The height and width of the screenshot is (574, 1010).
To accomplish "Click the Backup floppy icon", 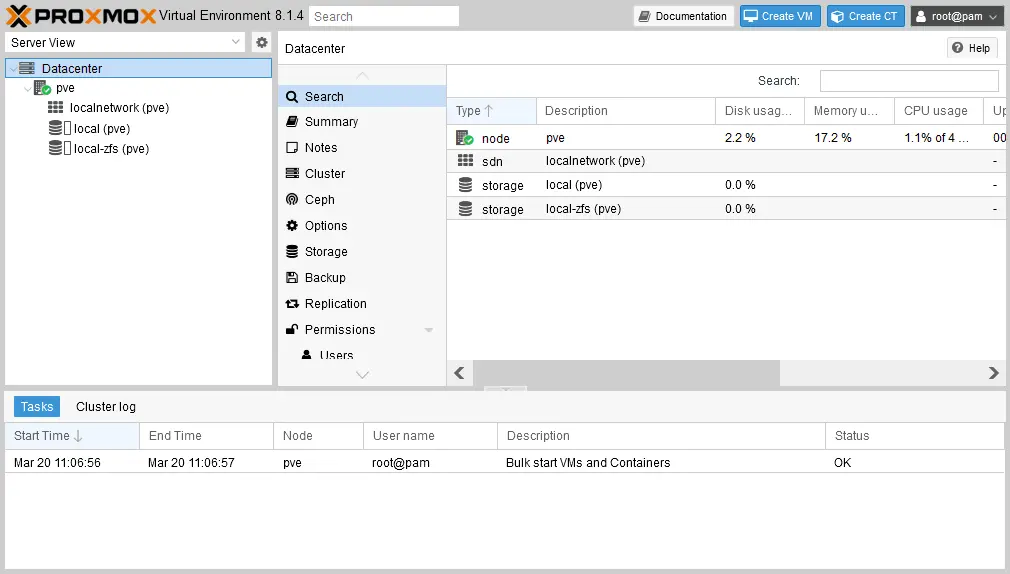I will (292, 278).
